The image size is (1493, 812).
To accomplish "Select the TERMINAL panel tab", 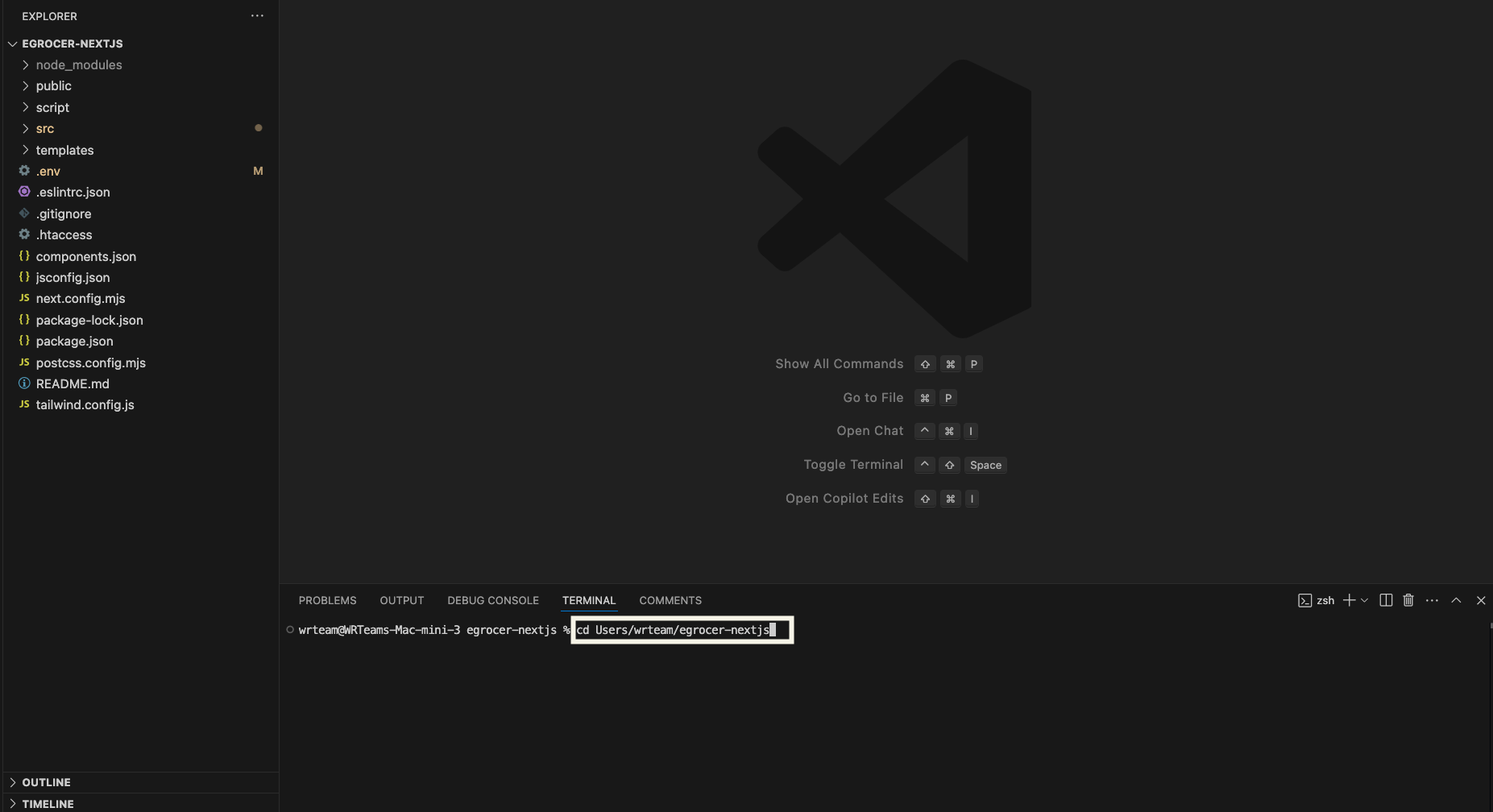I will [x=589, y=600].
